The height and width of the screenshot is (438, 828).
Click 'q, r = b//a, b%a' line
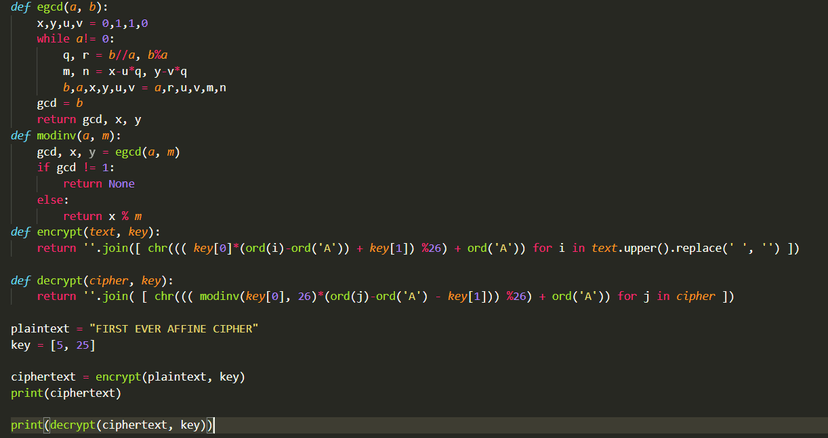point(115,55)
